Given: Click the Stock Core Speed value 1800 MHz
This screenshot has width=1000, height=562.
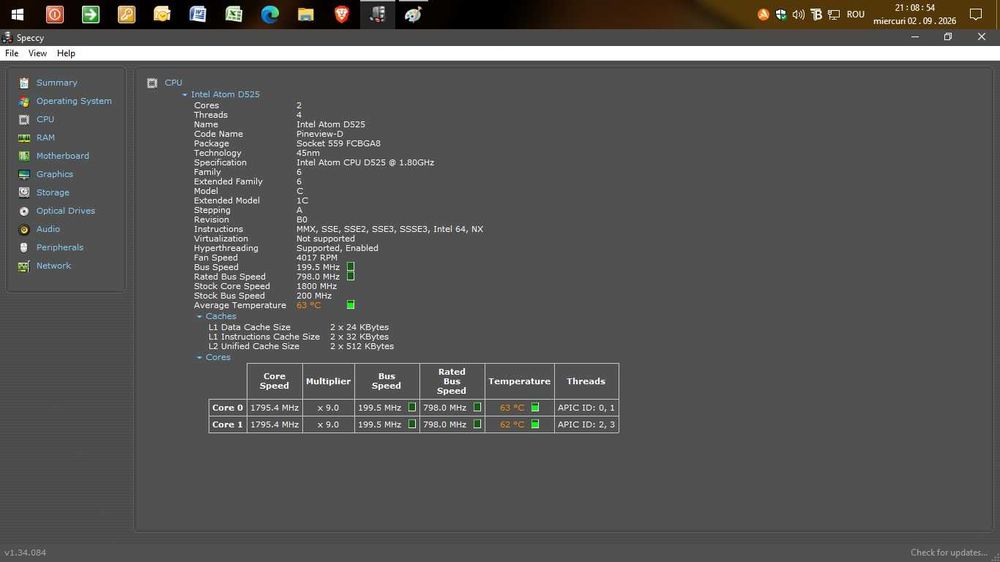Looking at the screenshot, I should click(316, 286).
